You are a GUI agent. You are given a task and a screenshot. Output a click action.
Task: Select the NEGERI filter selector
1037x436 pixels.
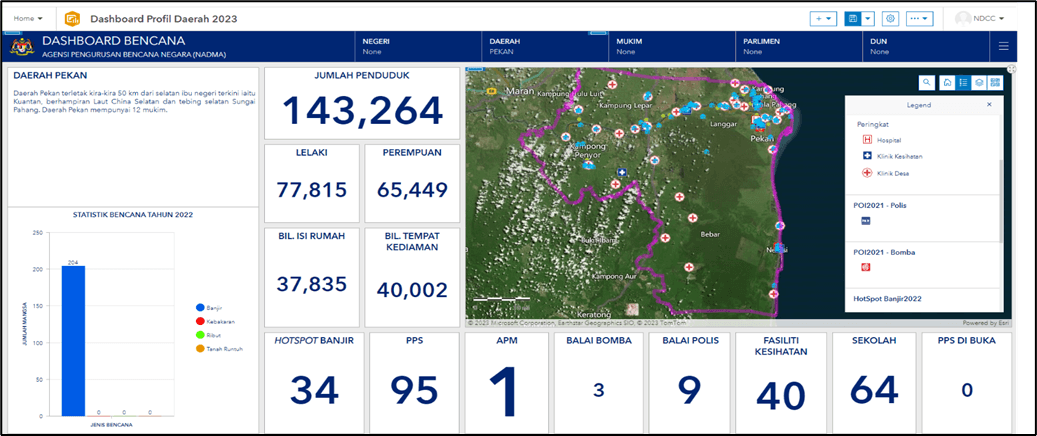(x=418, y=46)
